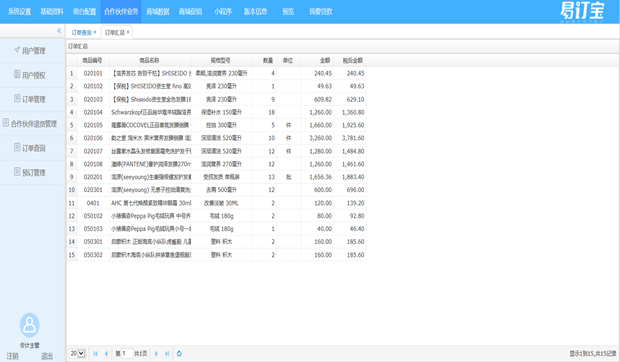Open the 版本信息 menu
The width and height of the screenshot is (620, 362).
255,11
